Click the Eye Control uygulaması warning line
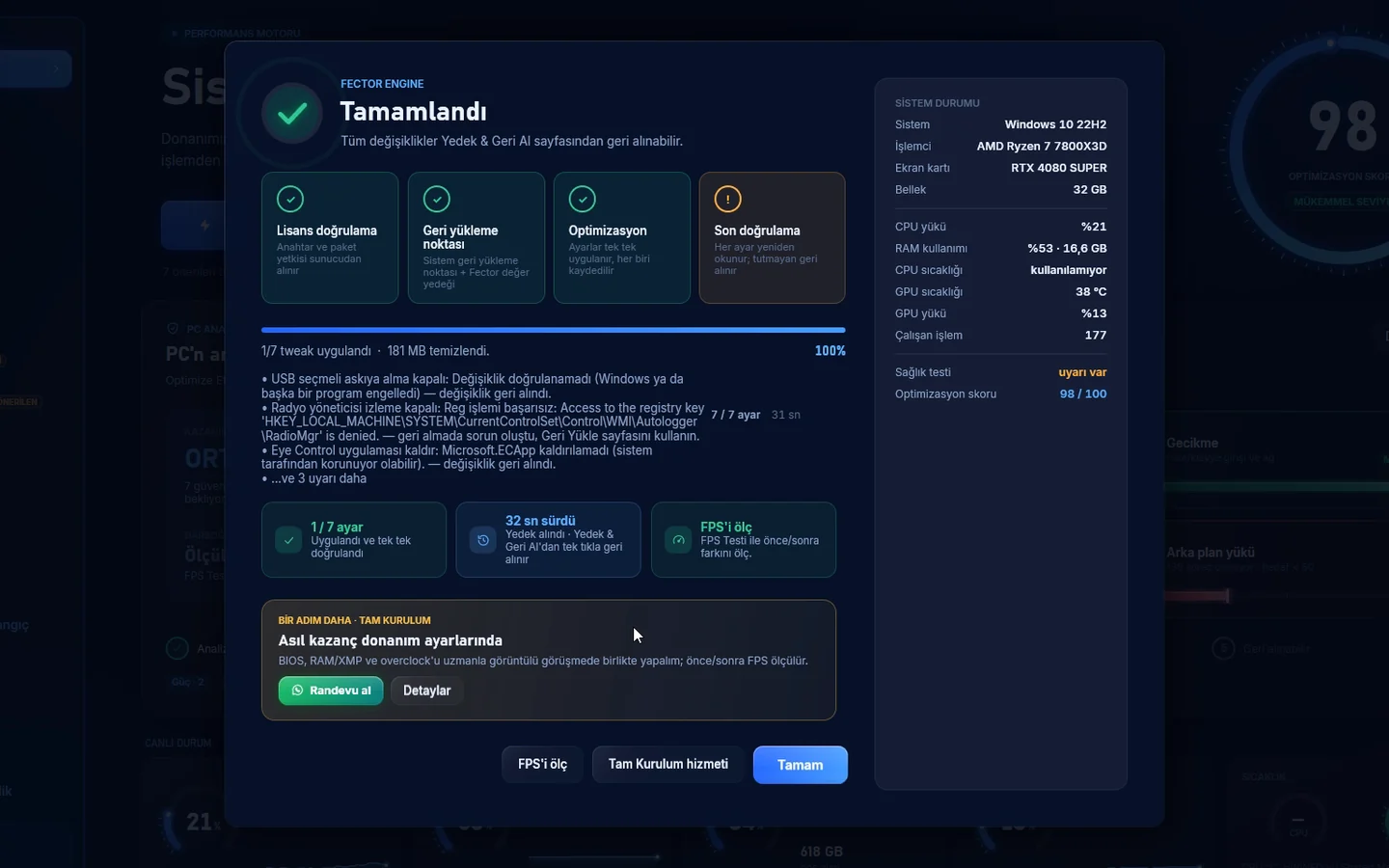Viewport: 1389px width, 868px height. (x=457, y=457)
